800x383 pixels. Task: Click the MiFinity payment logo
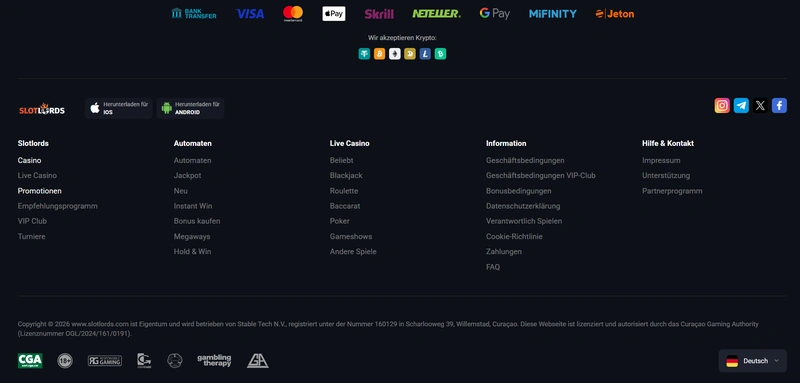(x=553, y=14)
